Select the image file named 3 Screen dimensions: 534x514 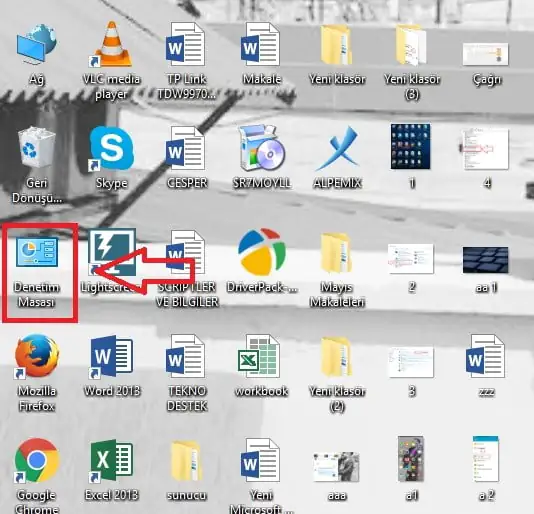pyautogui.click(x=410, y=362)
